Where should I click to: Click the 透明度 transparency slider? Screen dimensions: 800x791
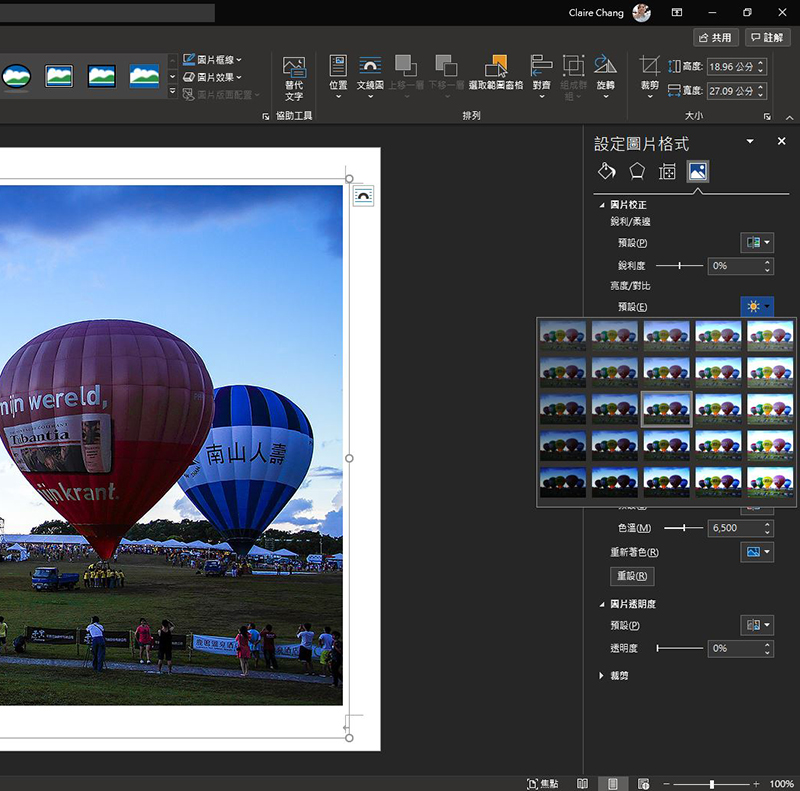680,649
